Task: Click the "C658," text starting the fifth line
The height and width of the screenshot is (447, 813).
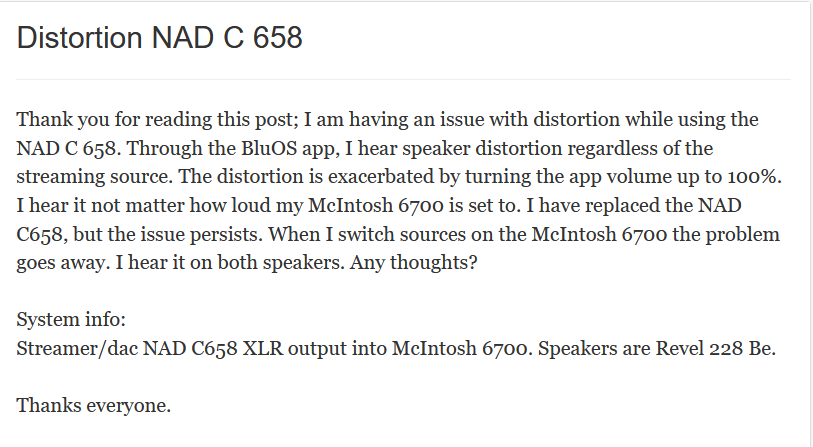Action: [x=42, y=234]
